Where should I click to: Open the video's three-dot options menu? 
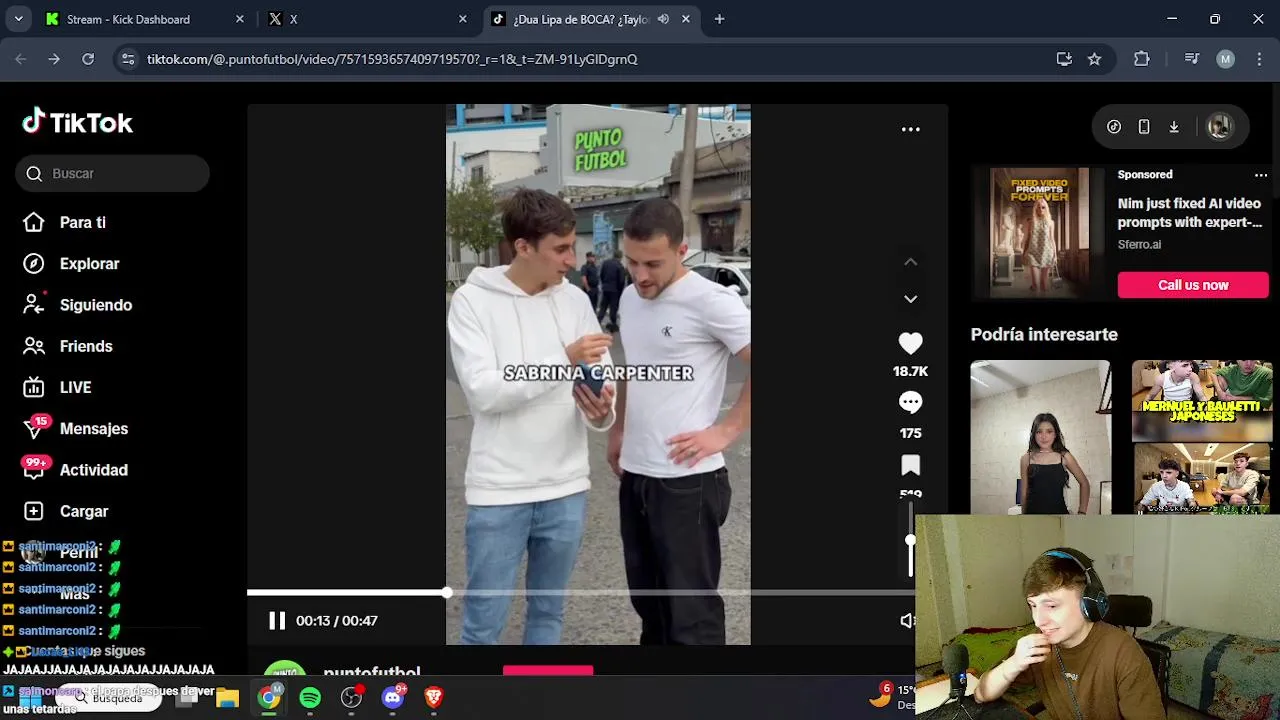pos(910,129)
